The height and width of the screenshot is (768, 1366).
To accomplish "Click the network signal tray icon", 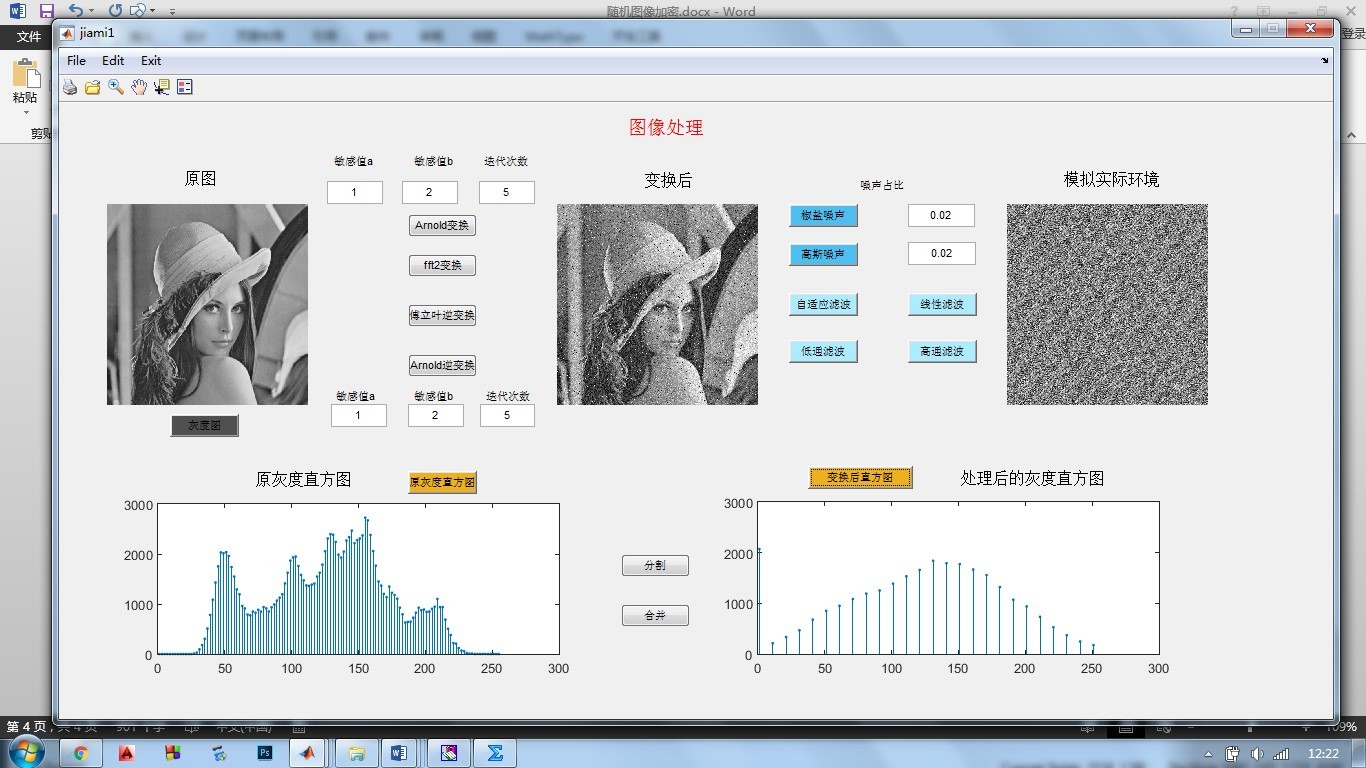I will click(x=1280, y=754).
